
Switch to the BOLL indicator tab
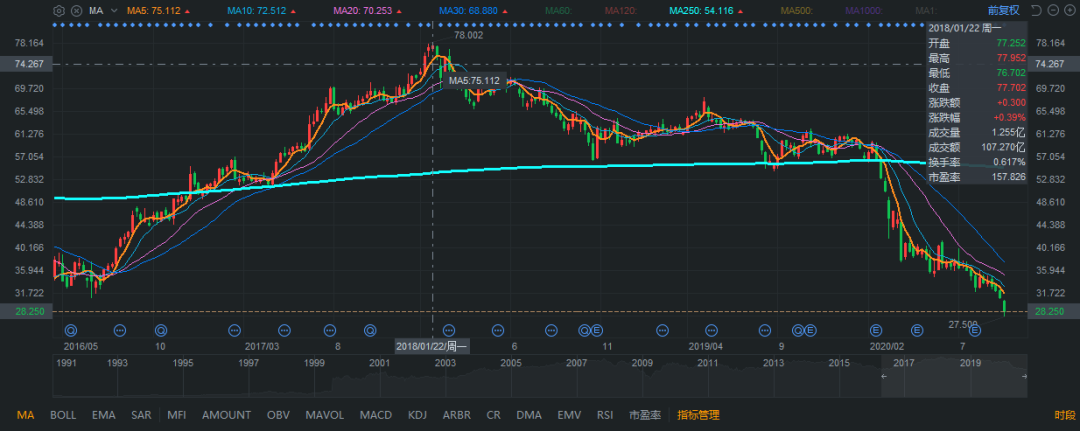63,415
